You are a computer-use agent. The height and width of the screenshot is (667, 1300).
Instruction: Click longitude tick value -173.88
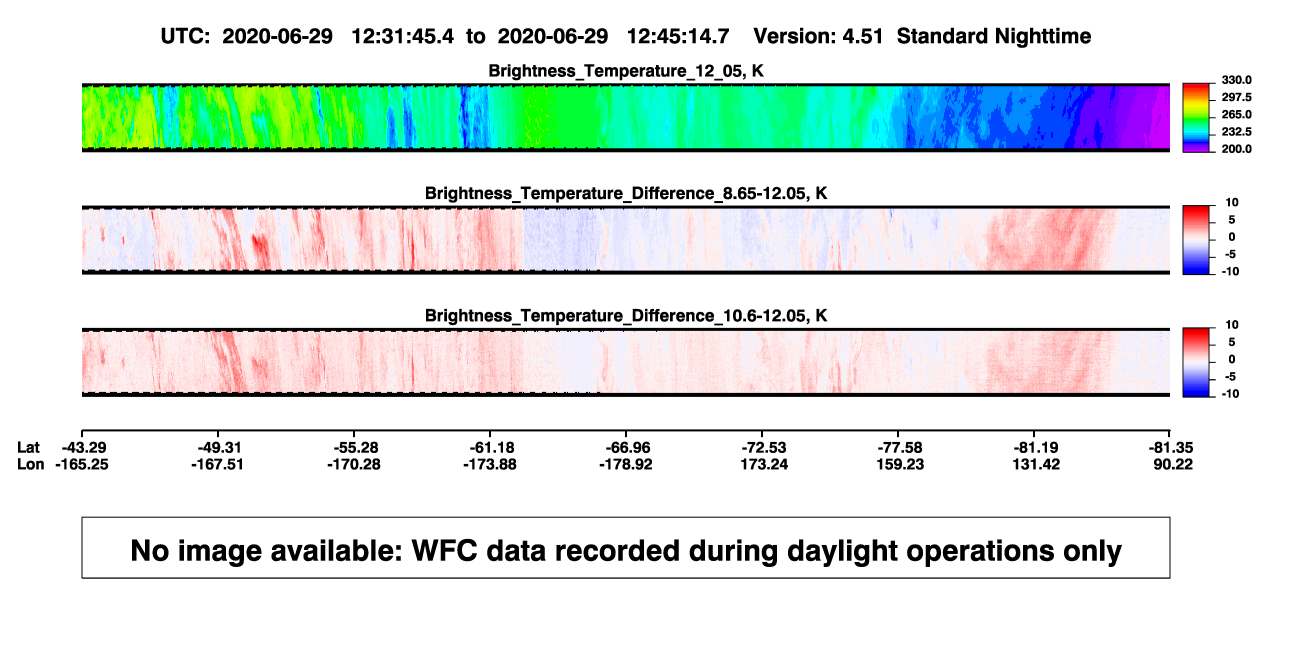[x=490, y=464]
